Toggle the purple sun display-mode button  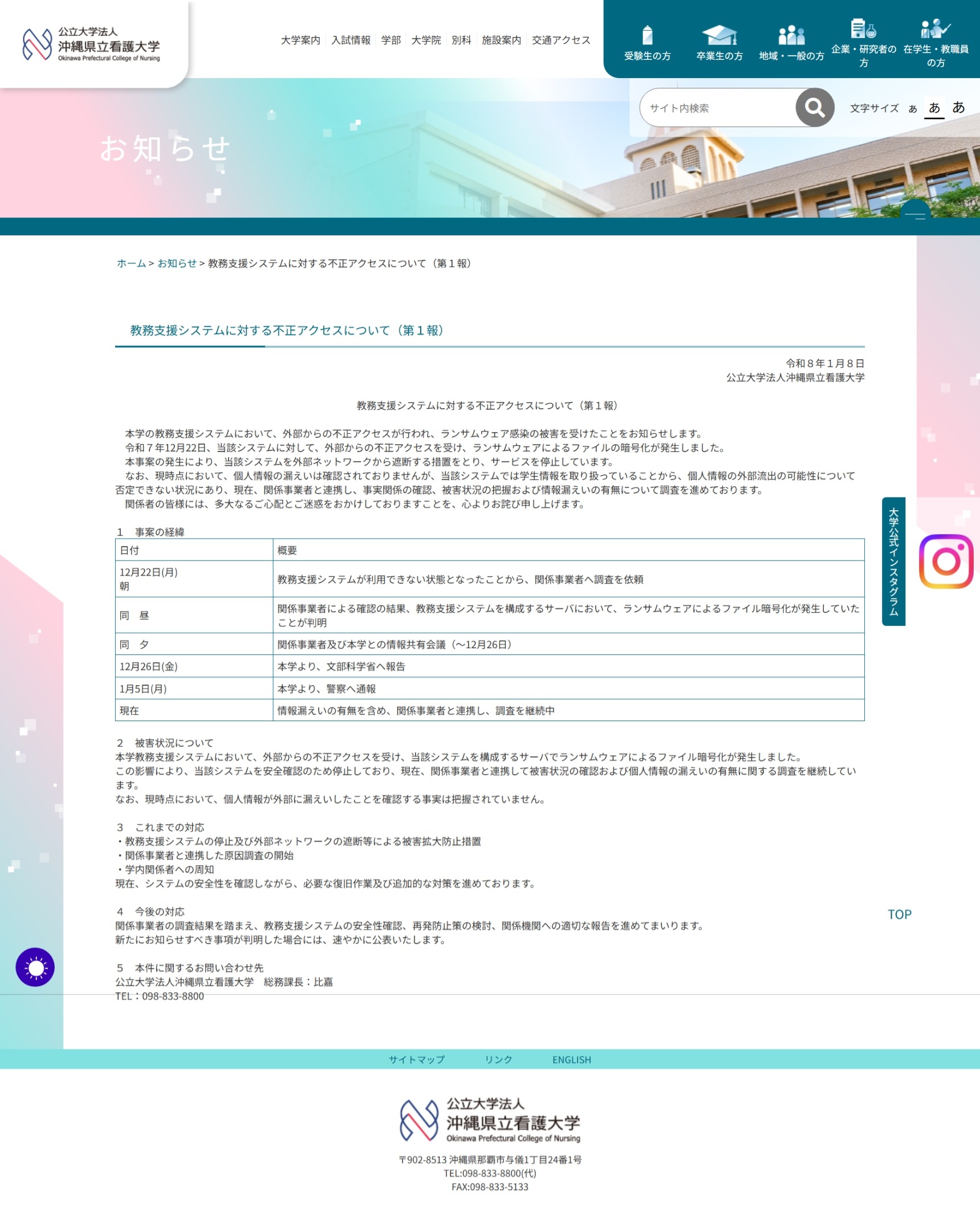click(35, 967)
